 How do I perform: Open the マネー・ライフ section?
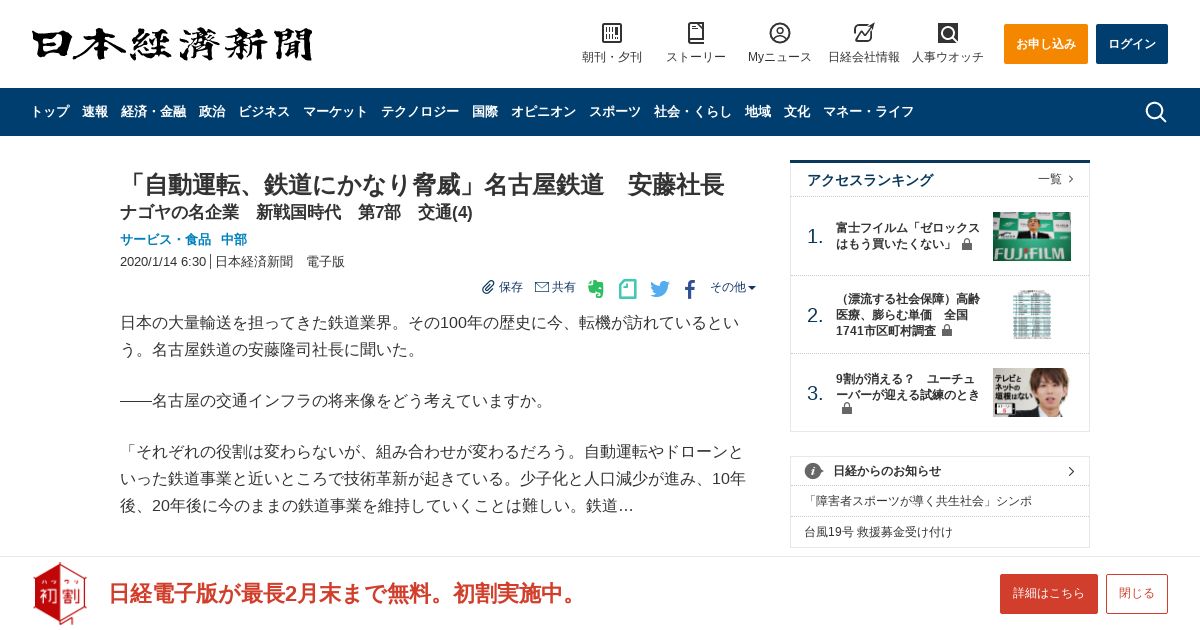[x=868, y=112]
